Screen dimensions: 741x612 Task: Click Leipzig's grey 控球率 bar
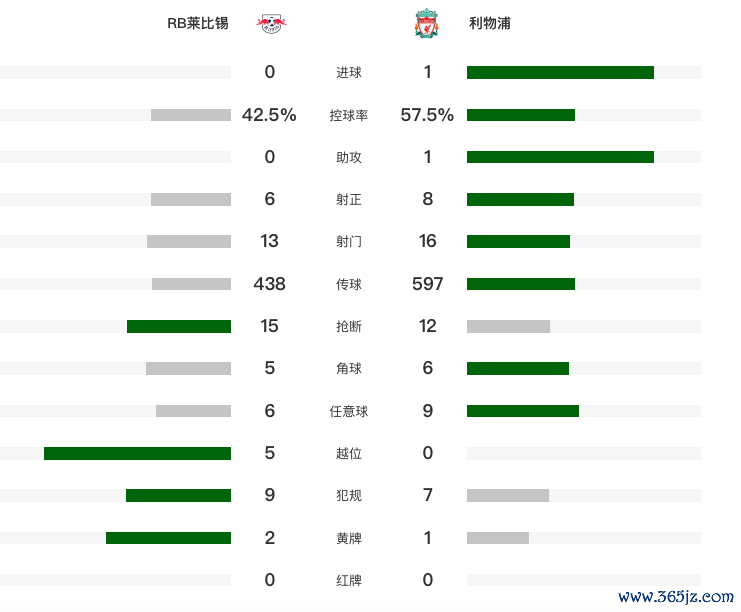(191, 115)
